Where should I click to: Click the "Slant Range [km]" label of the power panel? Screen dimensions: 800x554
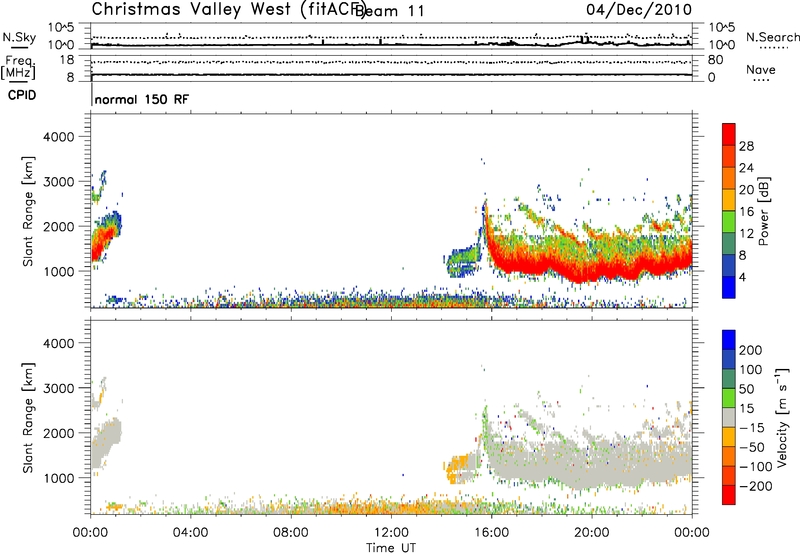(x=28, y=211)
